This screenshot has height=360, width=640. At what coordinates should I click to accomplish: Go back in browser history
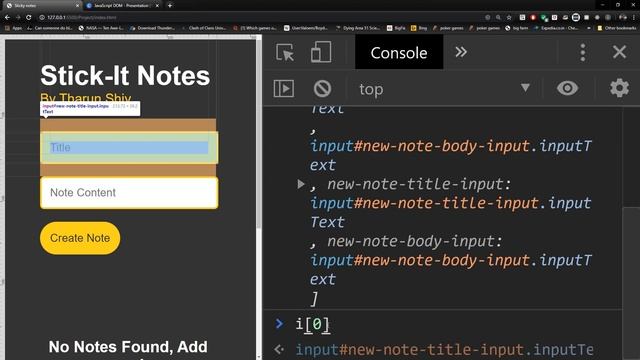tap(7, 18)
